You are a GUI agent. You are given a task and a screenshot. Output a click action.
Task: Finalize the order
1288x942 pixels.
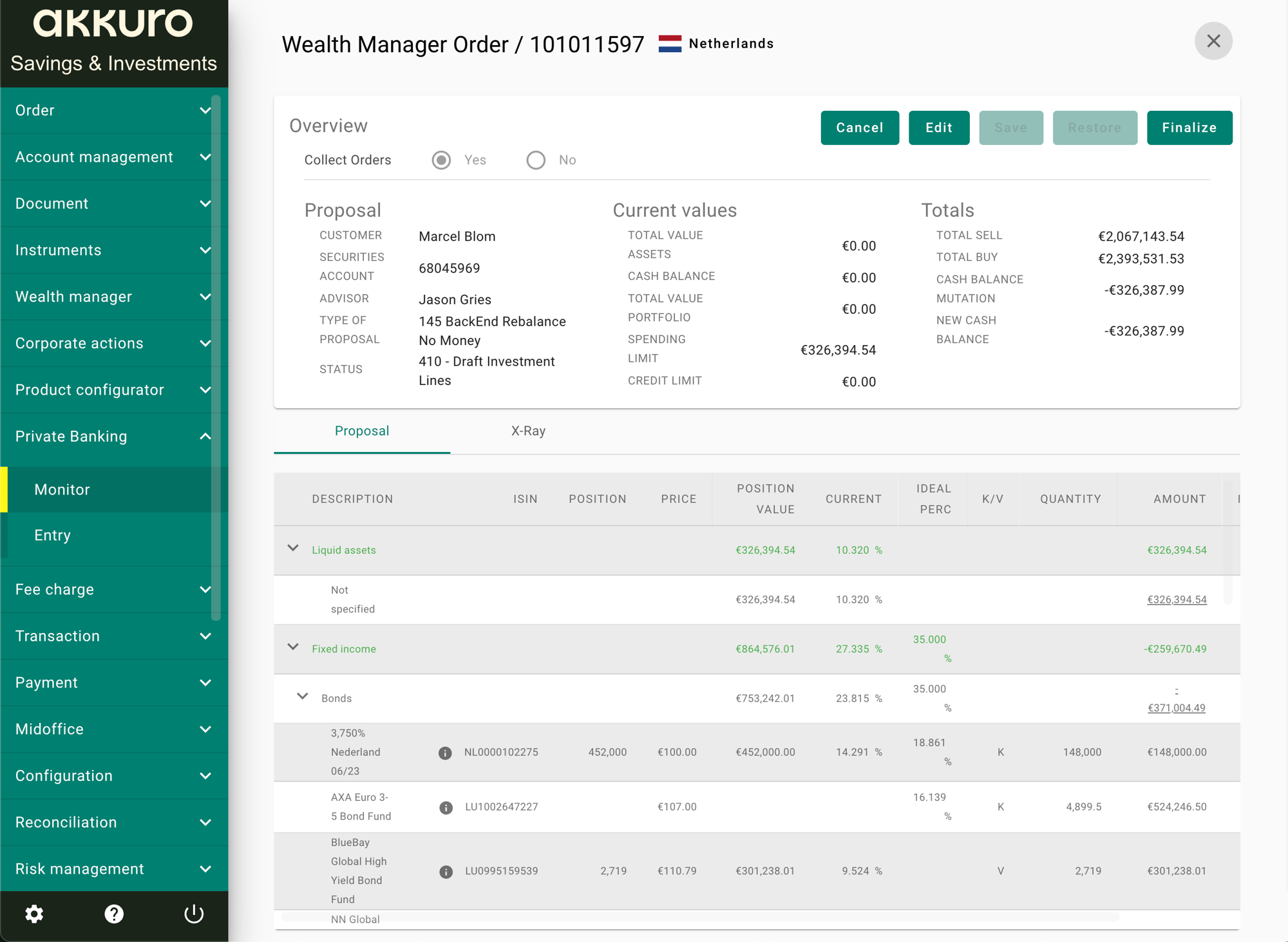[1189, 127]
